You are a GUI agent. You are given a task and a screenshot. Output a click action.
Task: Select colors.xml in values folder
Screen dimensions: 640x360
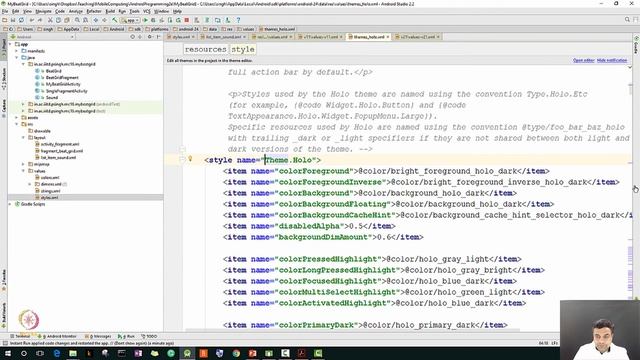point(50,178)
